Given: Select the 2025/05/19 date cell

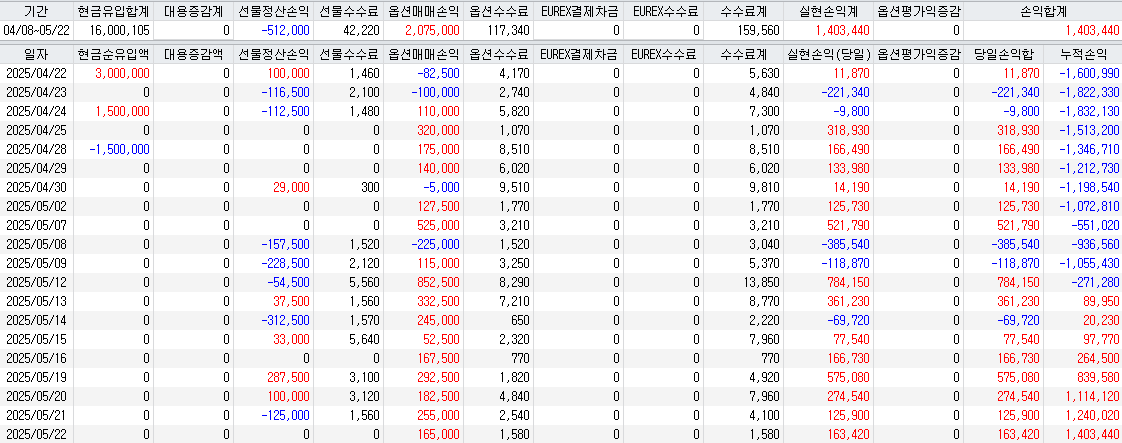Looking at the screenshot, I should [36, 376].
